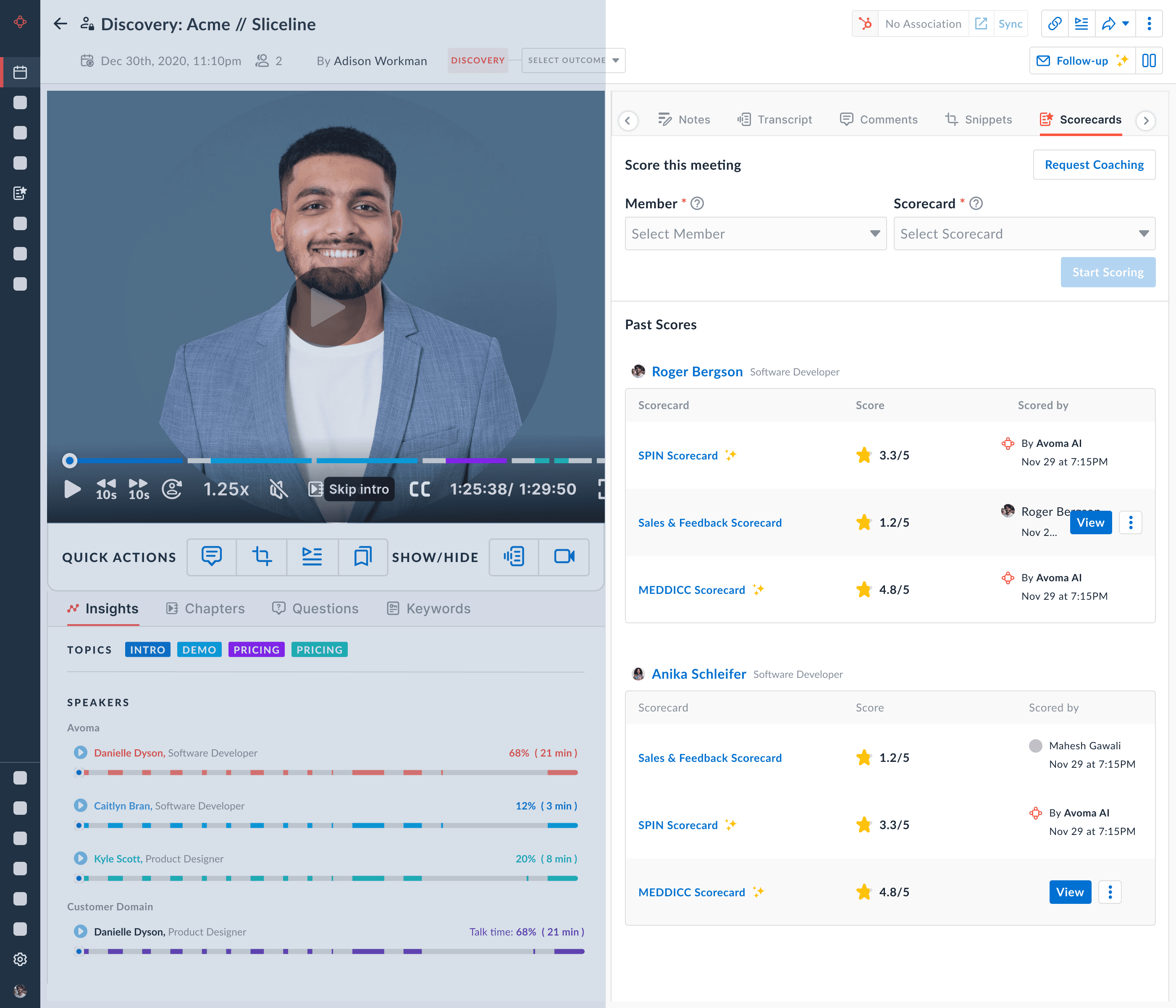This screenshot has width=1176, height=1008.
Task: Rewind 10 seconds in the video
Action: pyautogui.click(x=106, y=489)
